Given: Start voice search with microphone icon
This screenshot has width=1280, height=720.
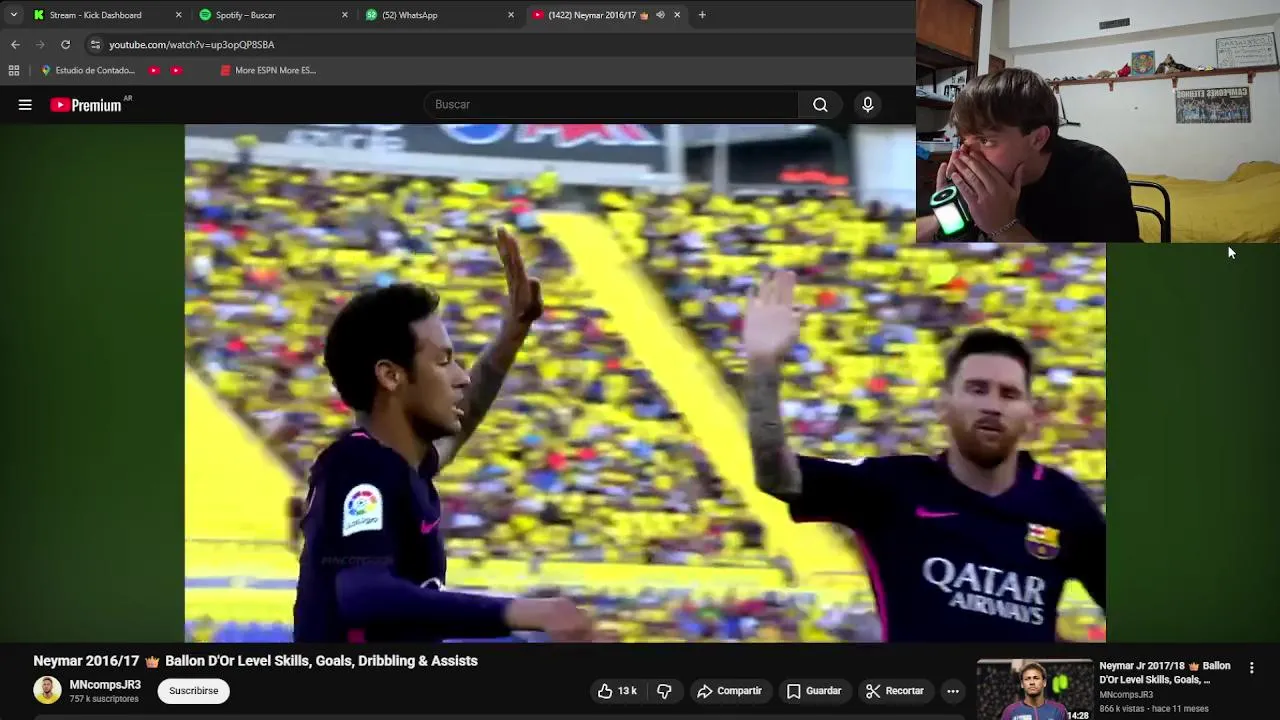Looking at the screenshot, I should (x=867, y=104).
